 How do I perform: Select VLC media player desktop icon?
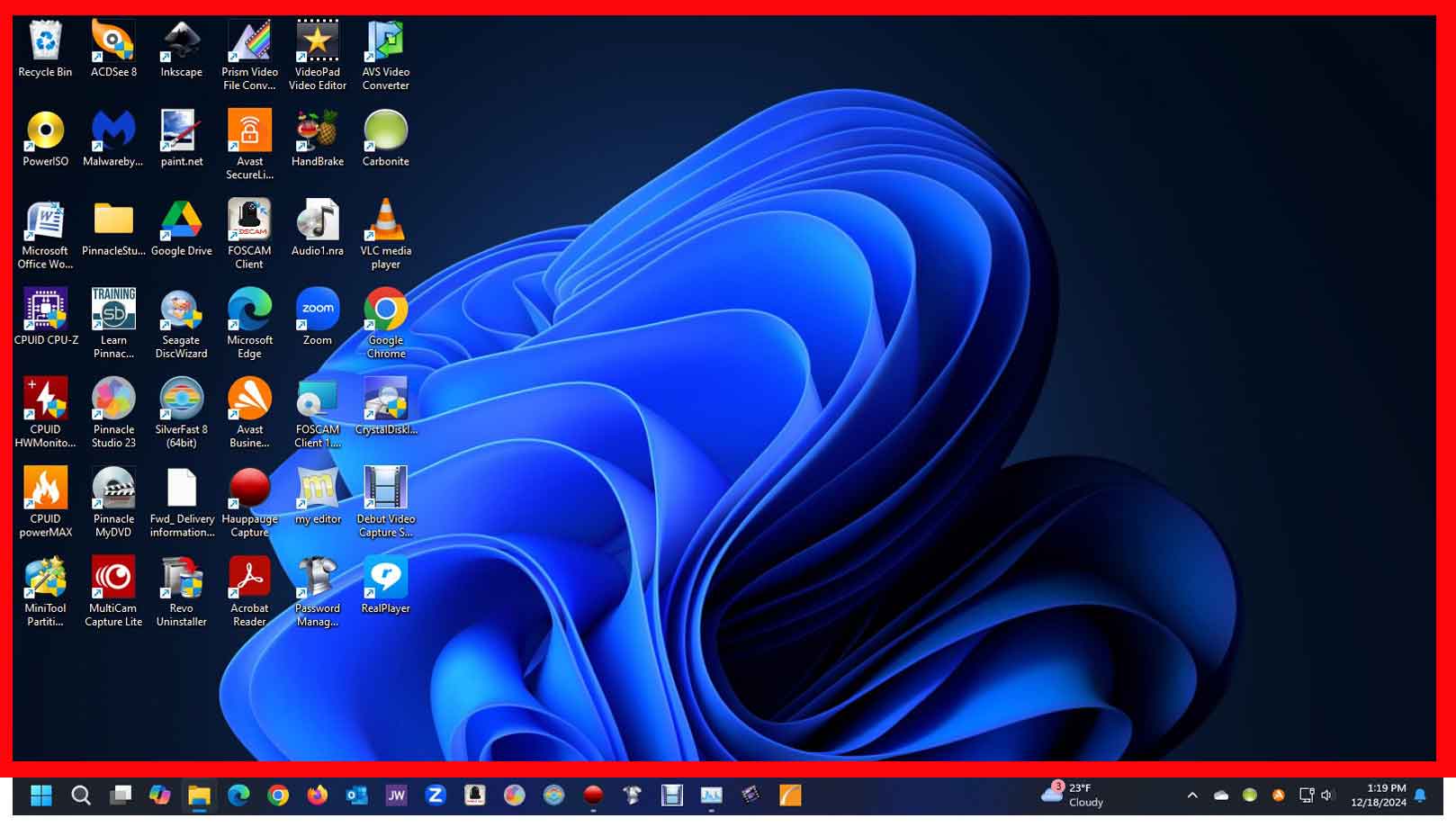point(385,234)
